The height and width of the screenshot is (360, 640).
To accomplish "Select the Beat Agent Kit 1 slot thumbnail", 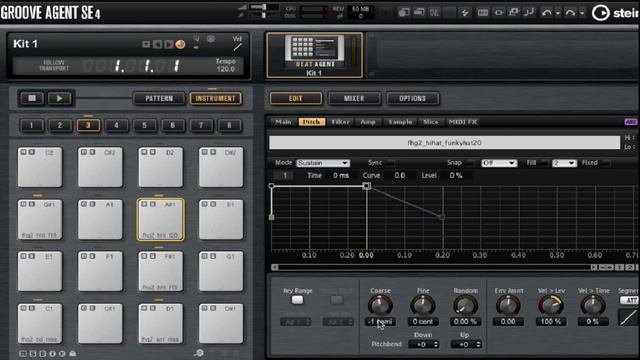I will click(x=314, y=56).
